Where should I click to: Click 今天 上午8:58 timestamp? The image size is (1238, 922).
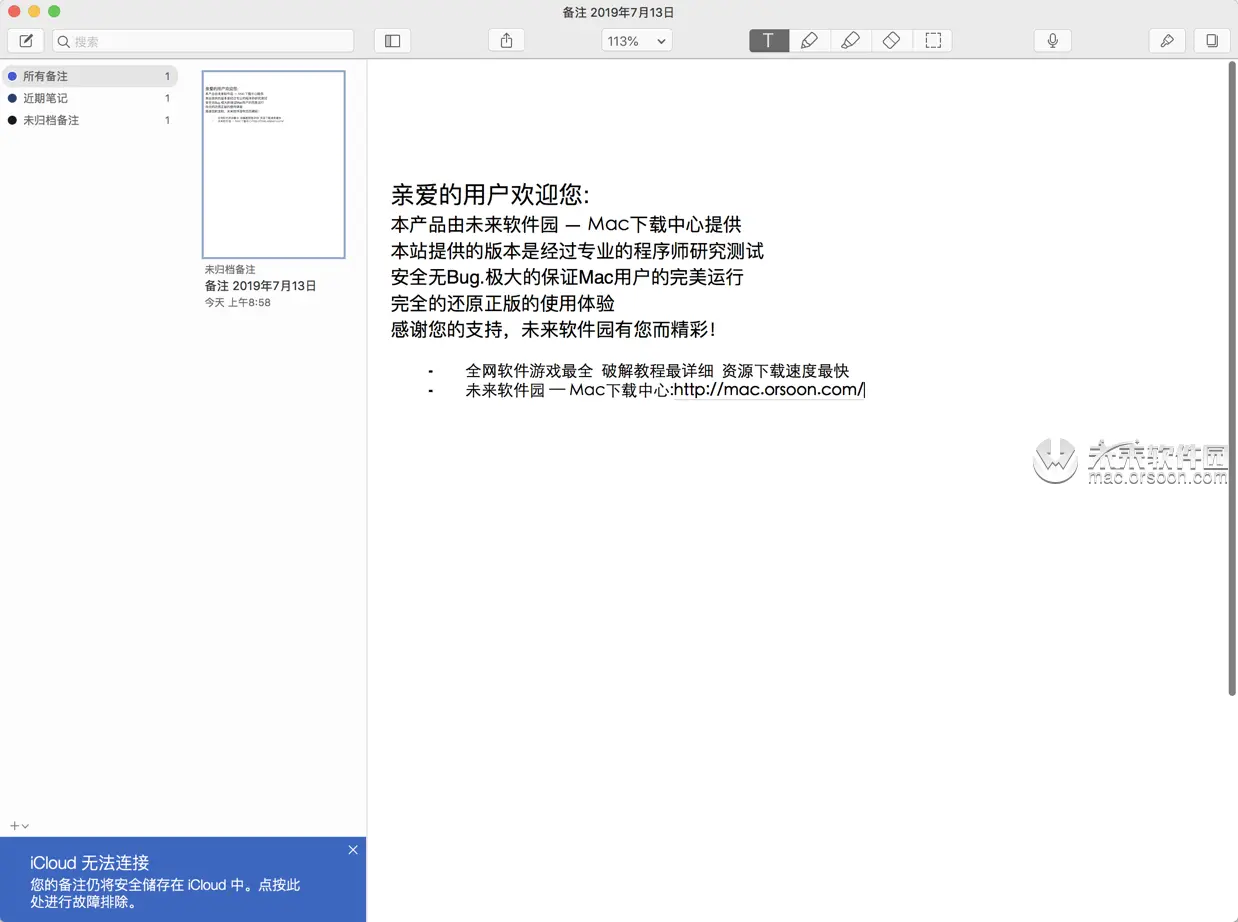tap(238, 302)
